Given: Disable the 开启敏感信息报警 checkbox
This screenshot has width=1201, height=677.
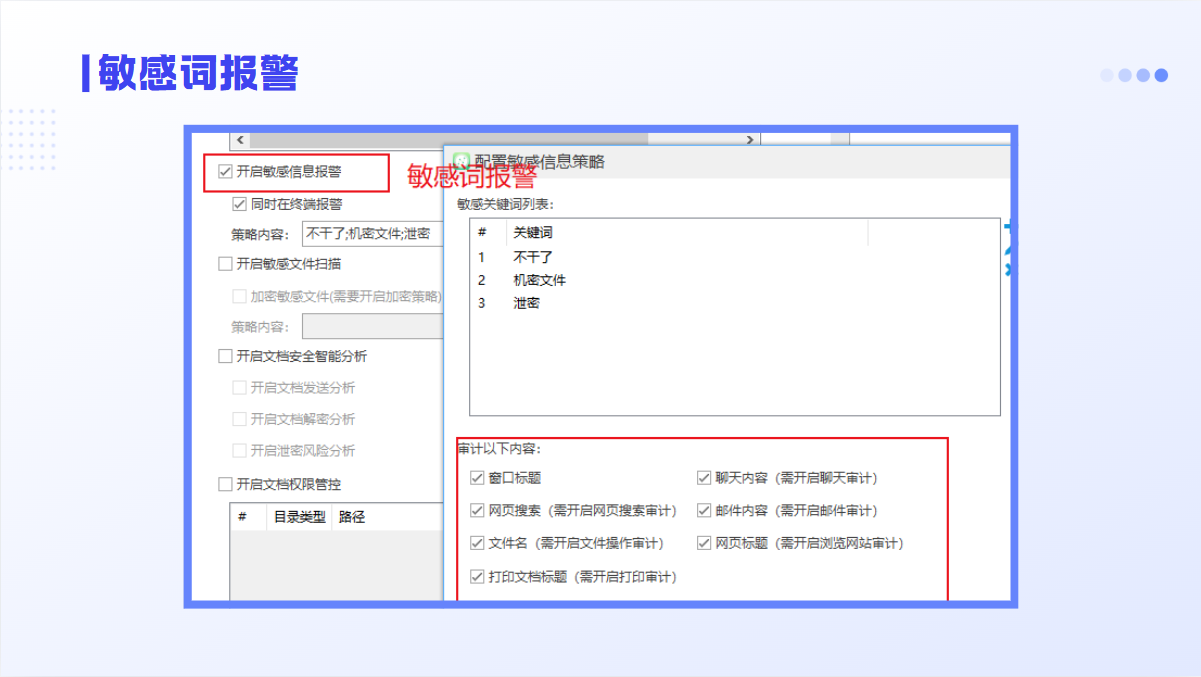Looking at the screenshot, I should (x=225, y=172).
